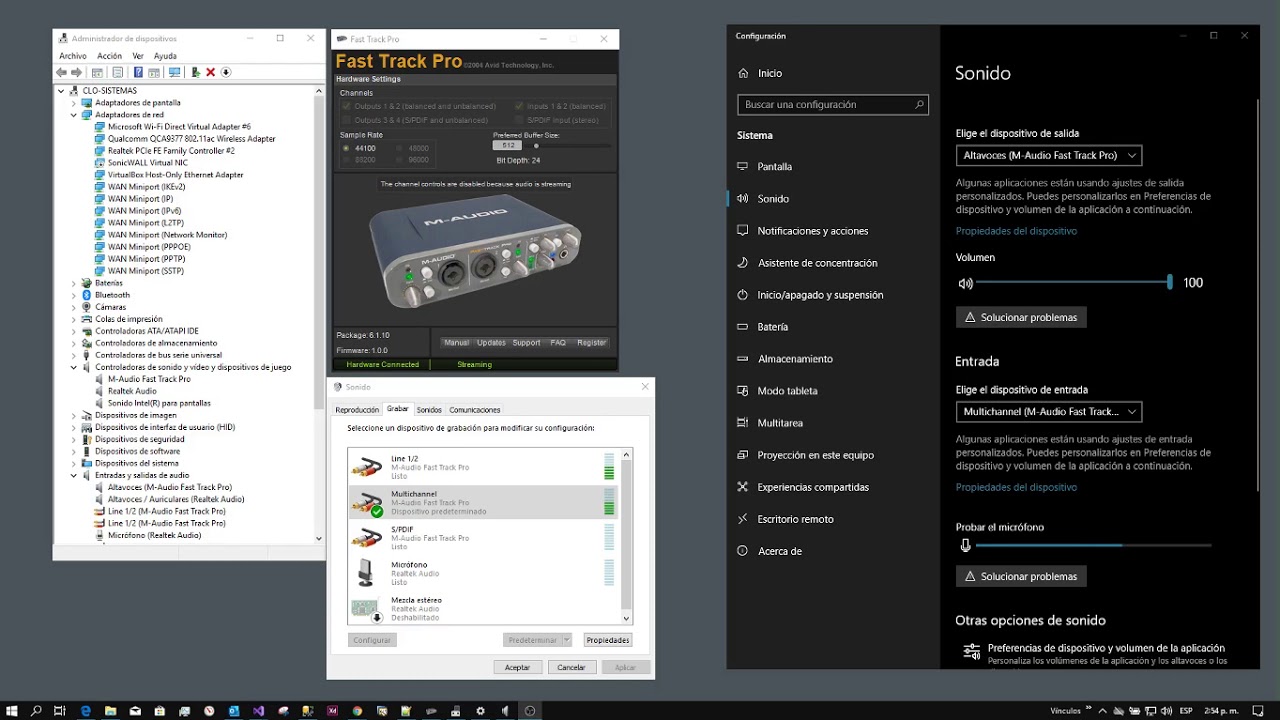Expand the Adaptadores de pantalla tree node
Viewport: 1280px width, 720px height.
click(74, 103)
